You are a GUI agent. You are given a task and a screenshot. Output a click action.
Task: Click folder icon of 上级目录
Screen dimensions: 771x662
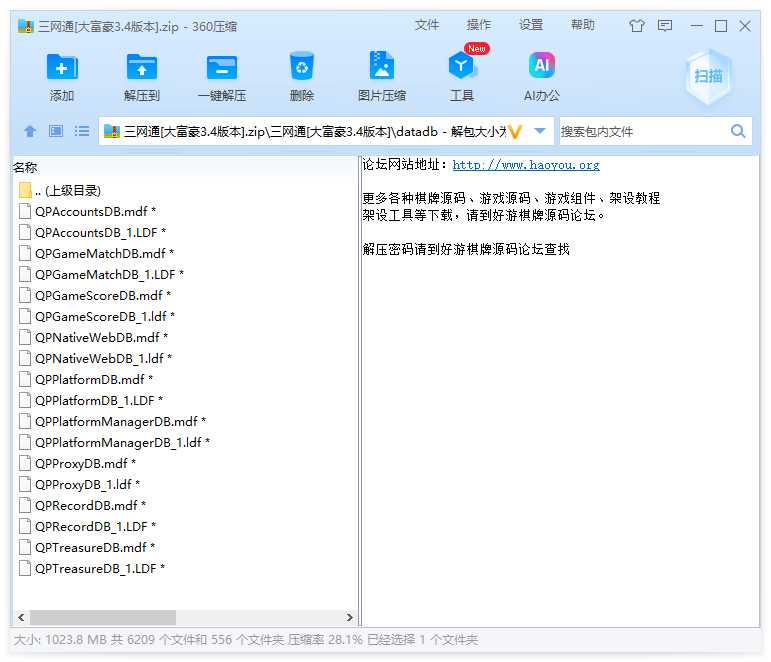coord(25,190)
